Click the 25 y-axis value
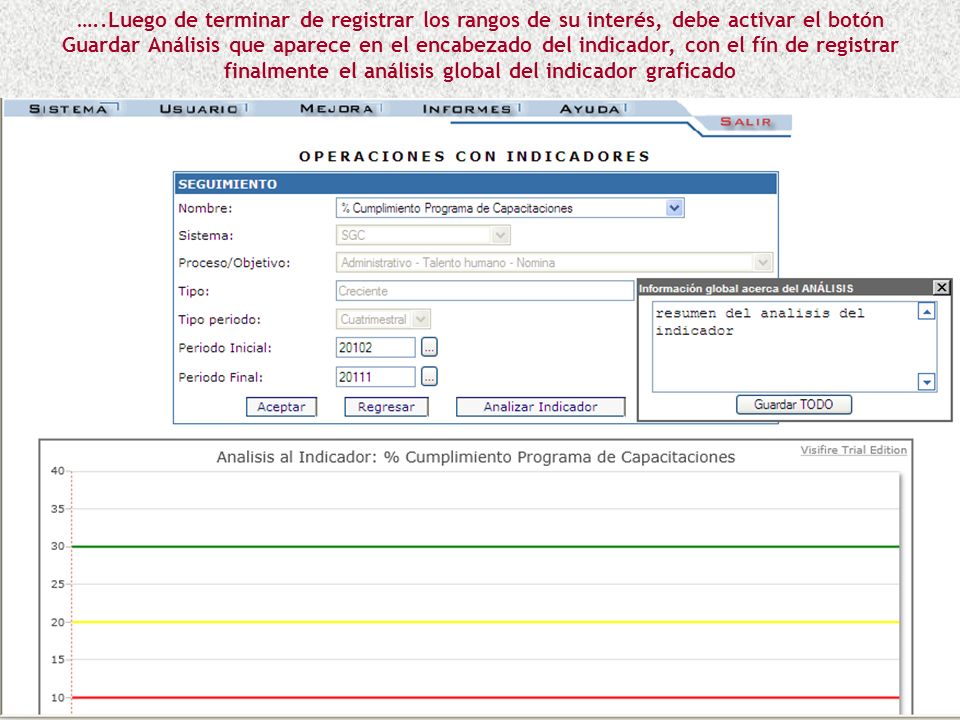960x720 pixels. click(58, 584)
